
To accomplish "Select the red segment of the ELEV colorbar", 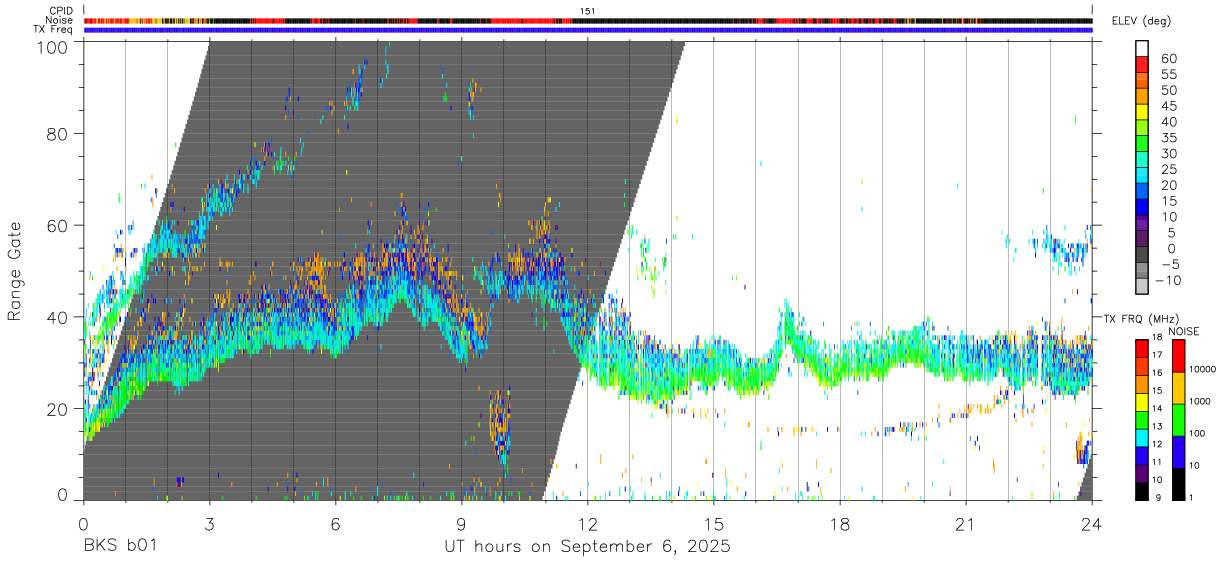I will [x=1143, y=65].
